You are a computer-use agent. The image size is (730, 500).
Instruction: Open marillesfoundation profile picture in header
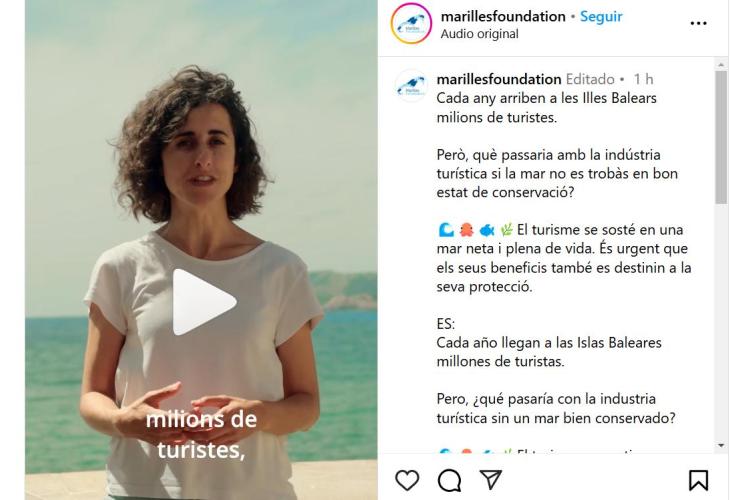[411, 23]
